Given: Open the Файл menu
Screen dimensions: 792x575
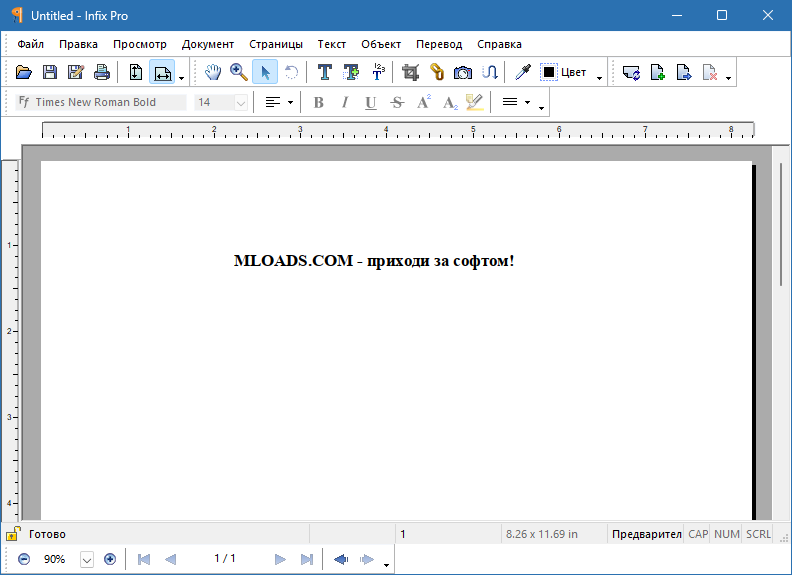Looking at the screenshot, I should (30, 44).
